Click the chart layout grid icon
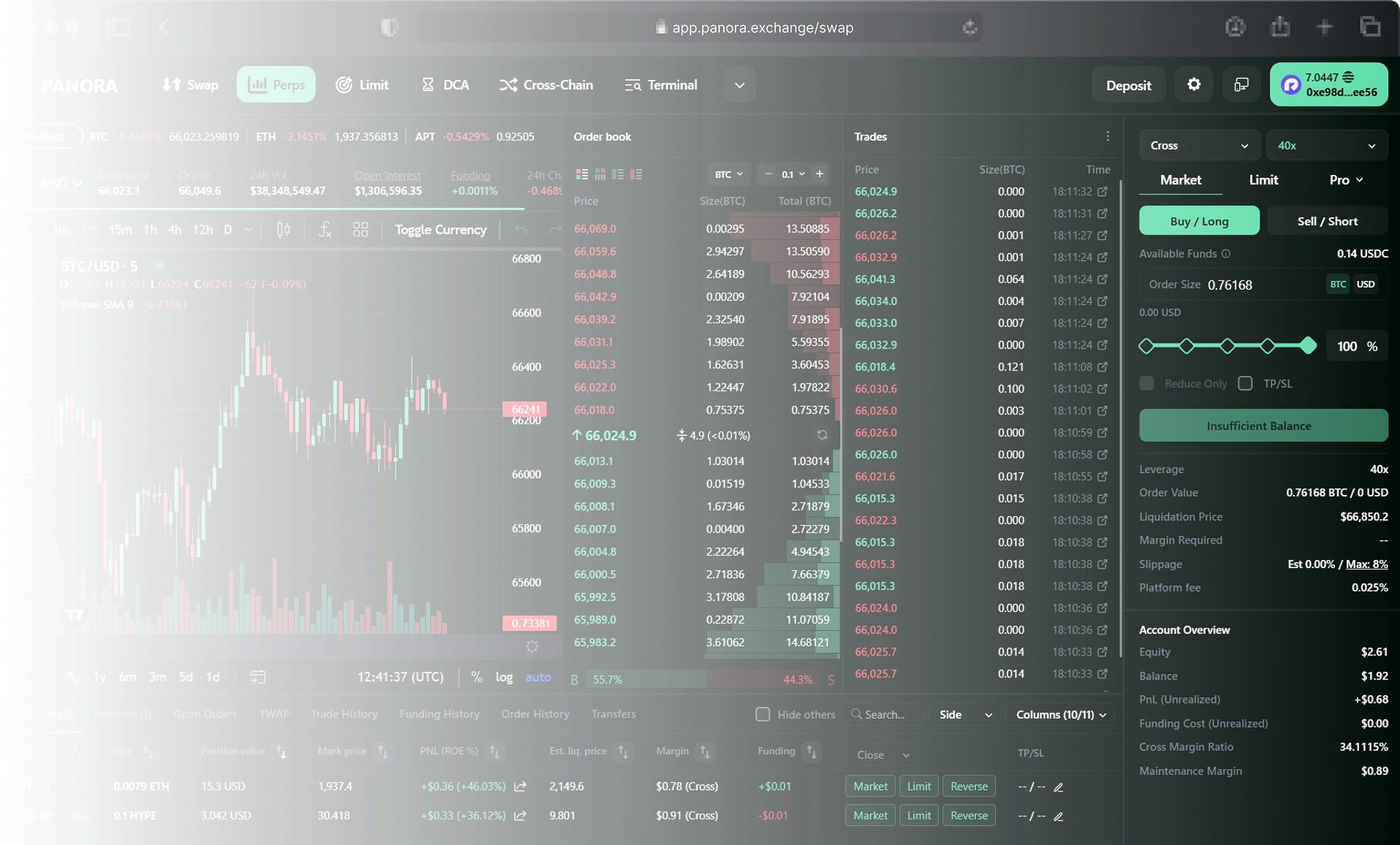This screenshot has width=1400, height=845. pos(360,230)
